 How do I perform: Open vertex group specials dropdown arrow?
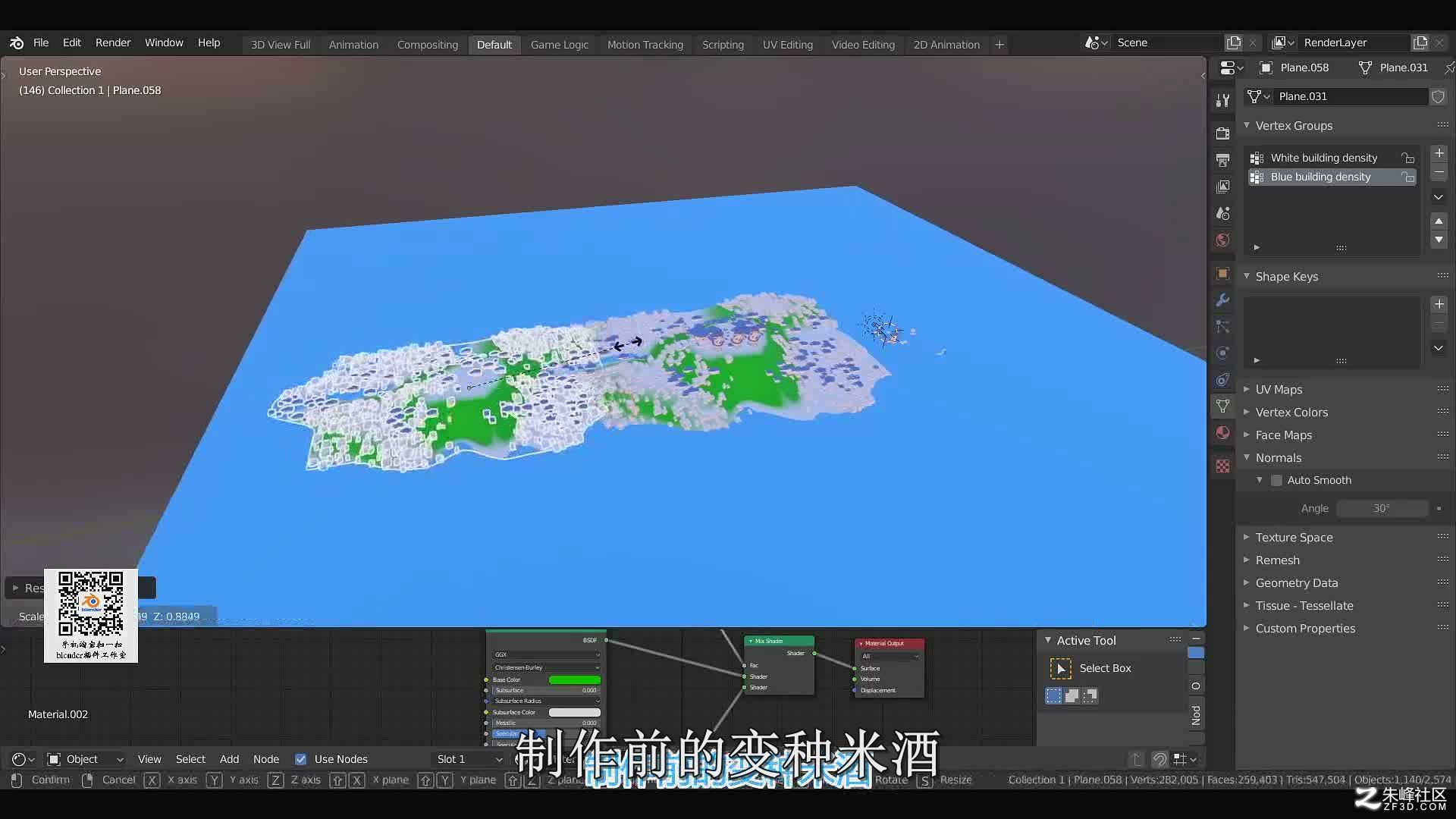pos(1439,197)
